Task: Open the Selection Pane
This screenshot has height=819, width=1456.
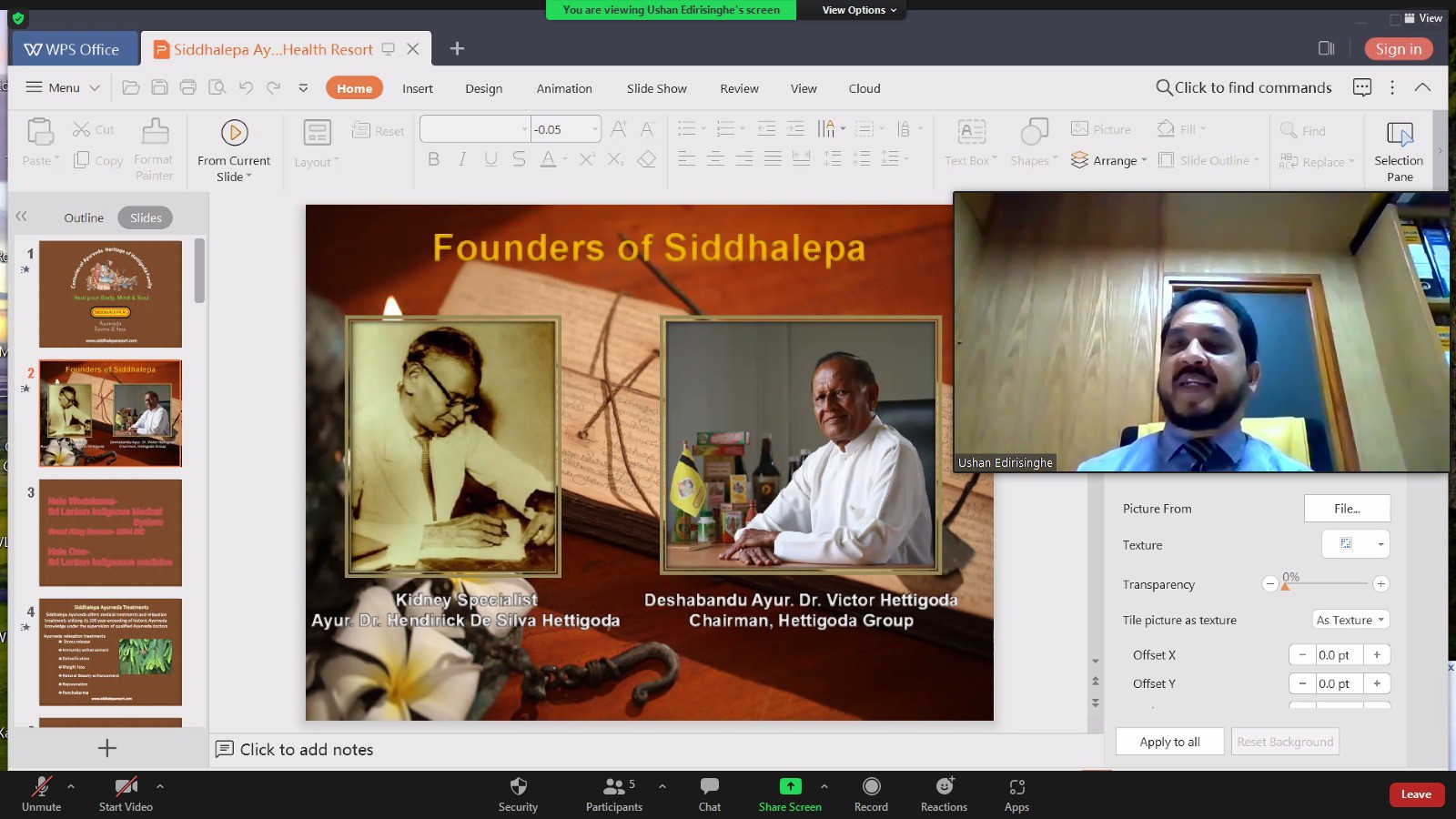Action: [1400, 151]
